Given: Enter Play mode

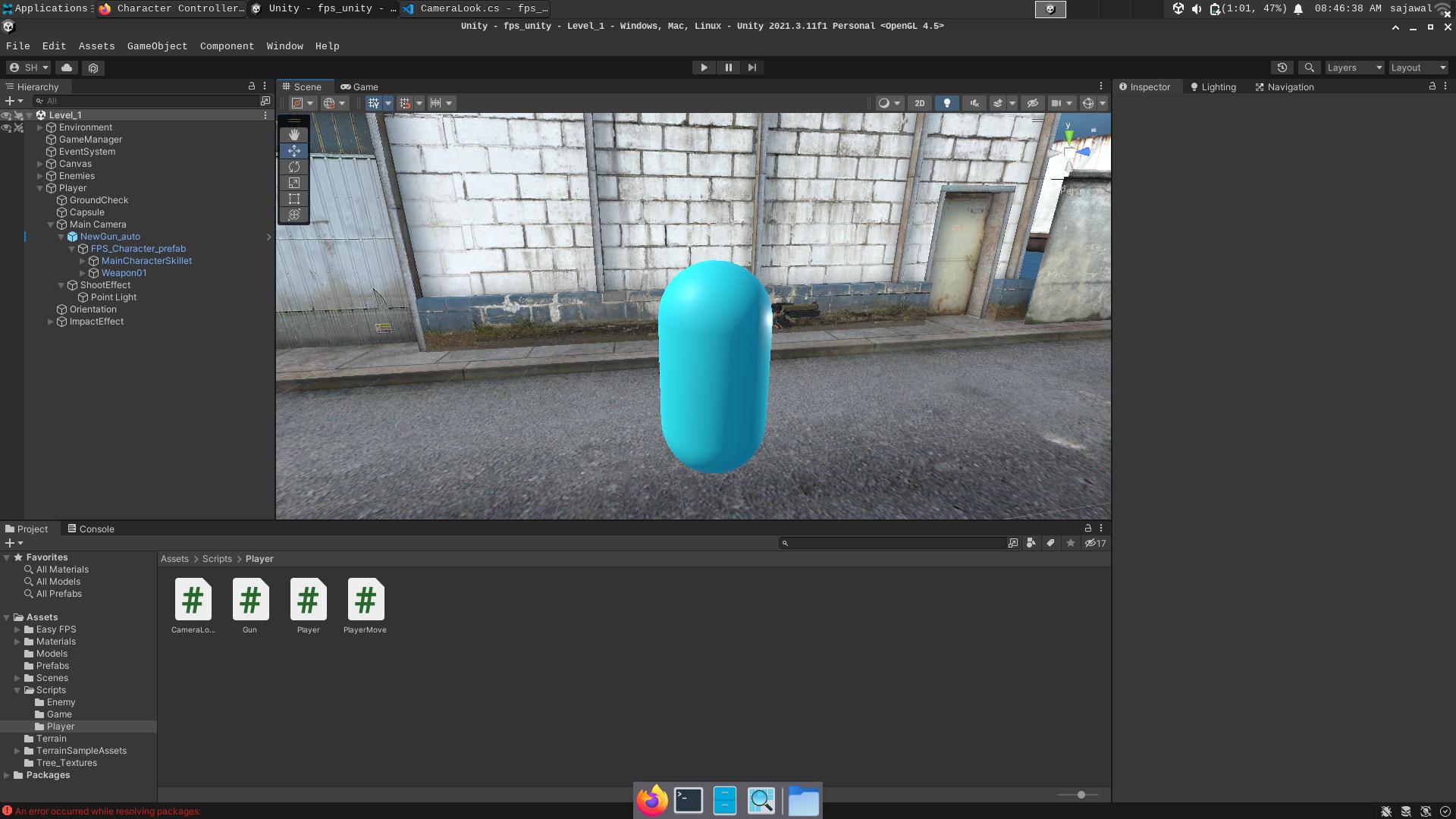Looking at the screenshot, I should pos(704,67).
